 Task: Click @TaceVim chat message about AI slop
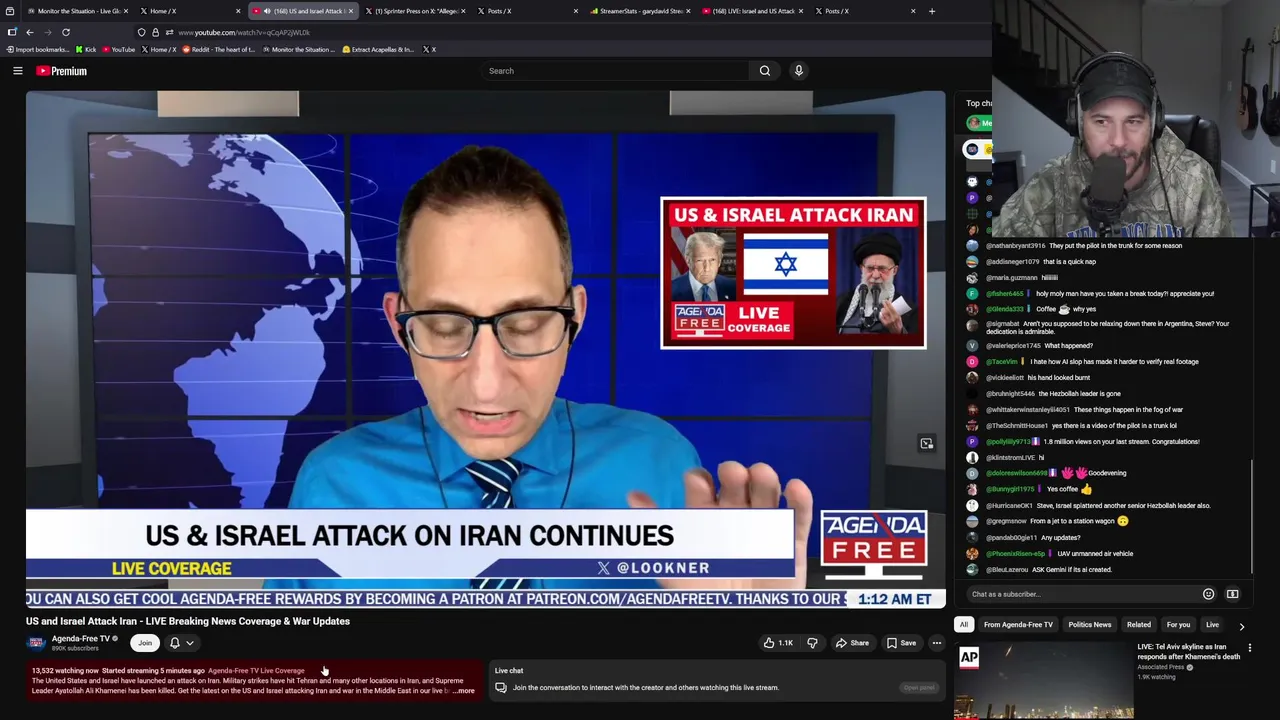[1082, 362]
